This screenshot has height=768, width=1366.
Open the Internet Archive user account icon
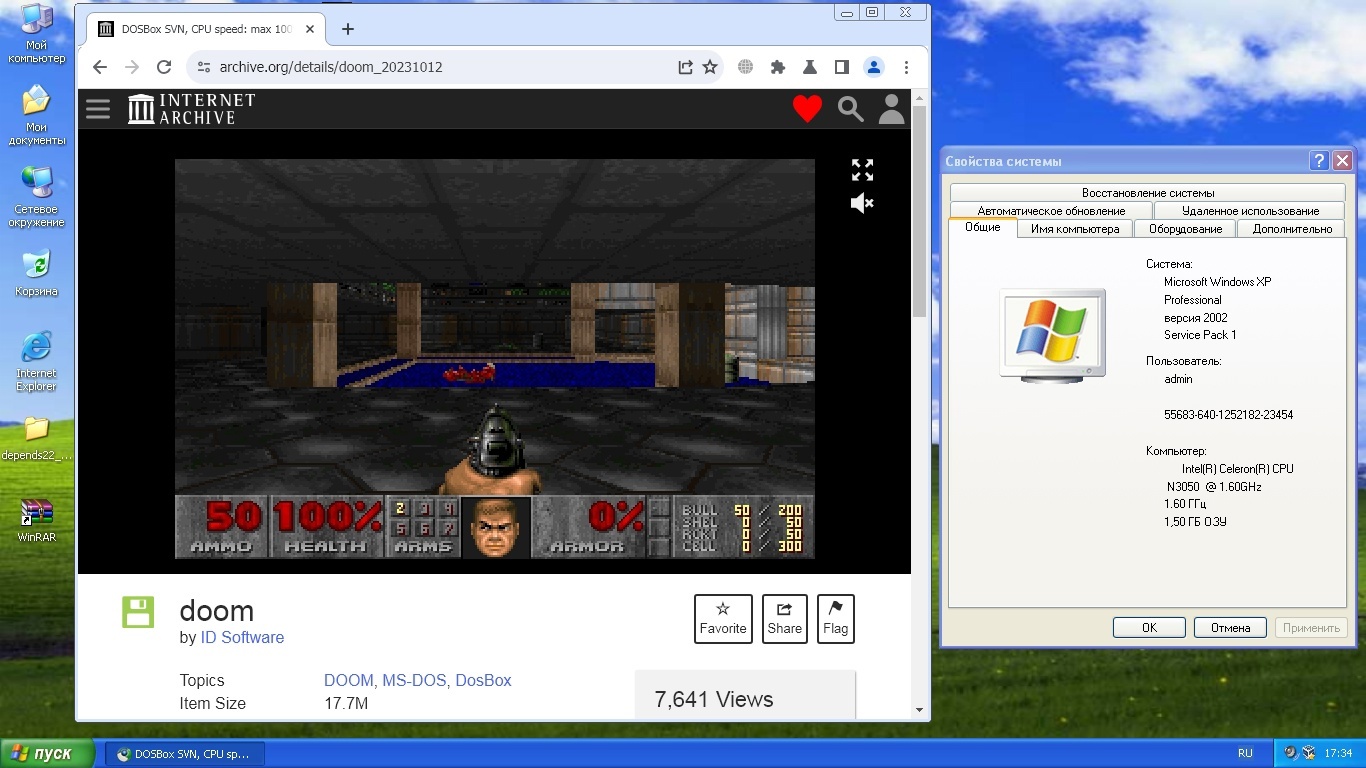coord(891,109)
